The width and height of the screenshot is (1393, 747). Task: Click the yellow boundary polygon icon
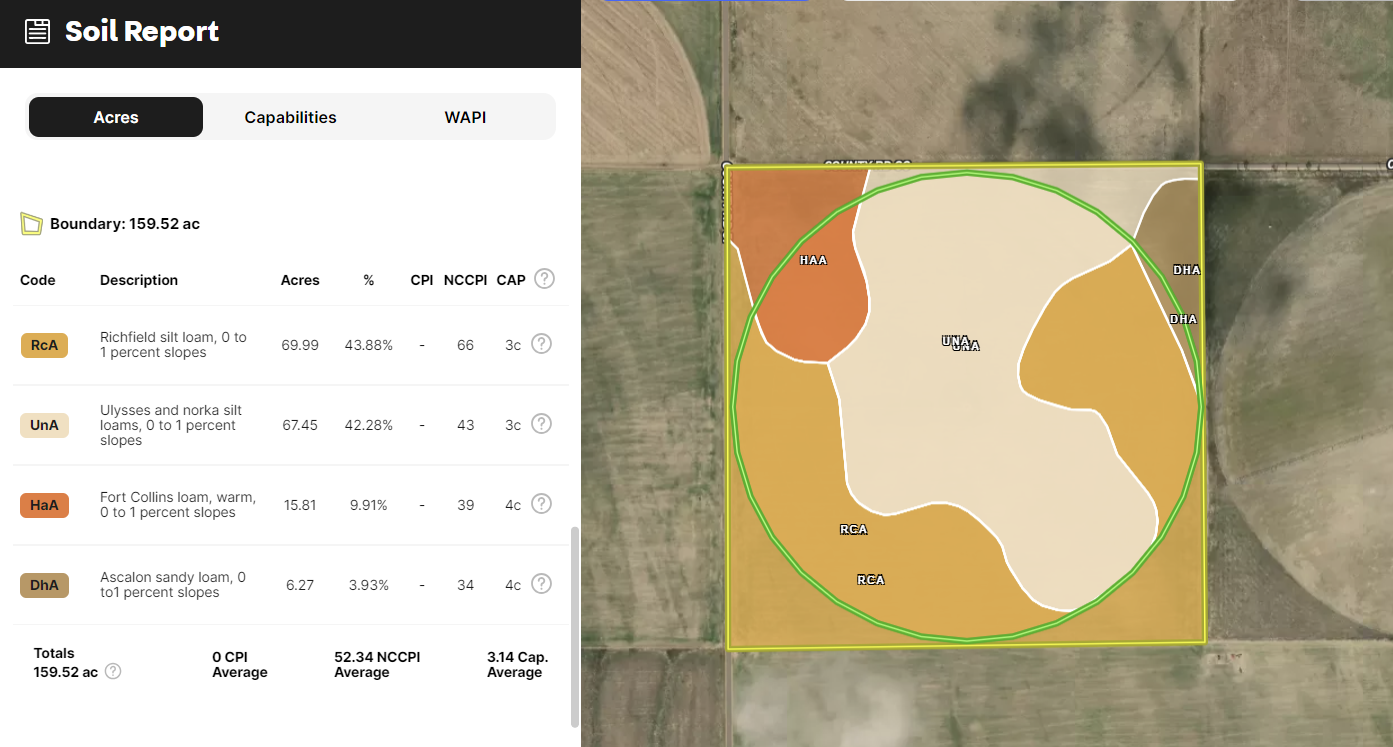pos(31,224)
